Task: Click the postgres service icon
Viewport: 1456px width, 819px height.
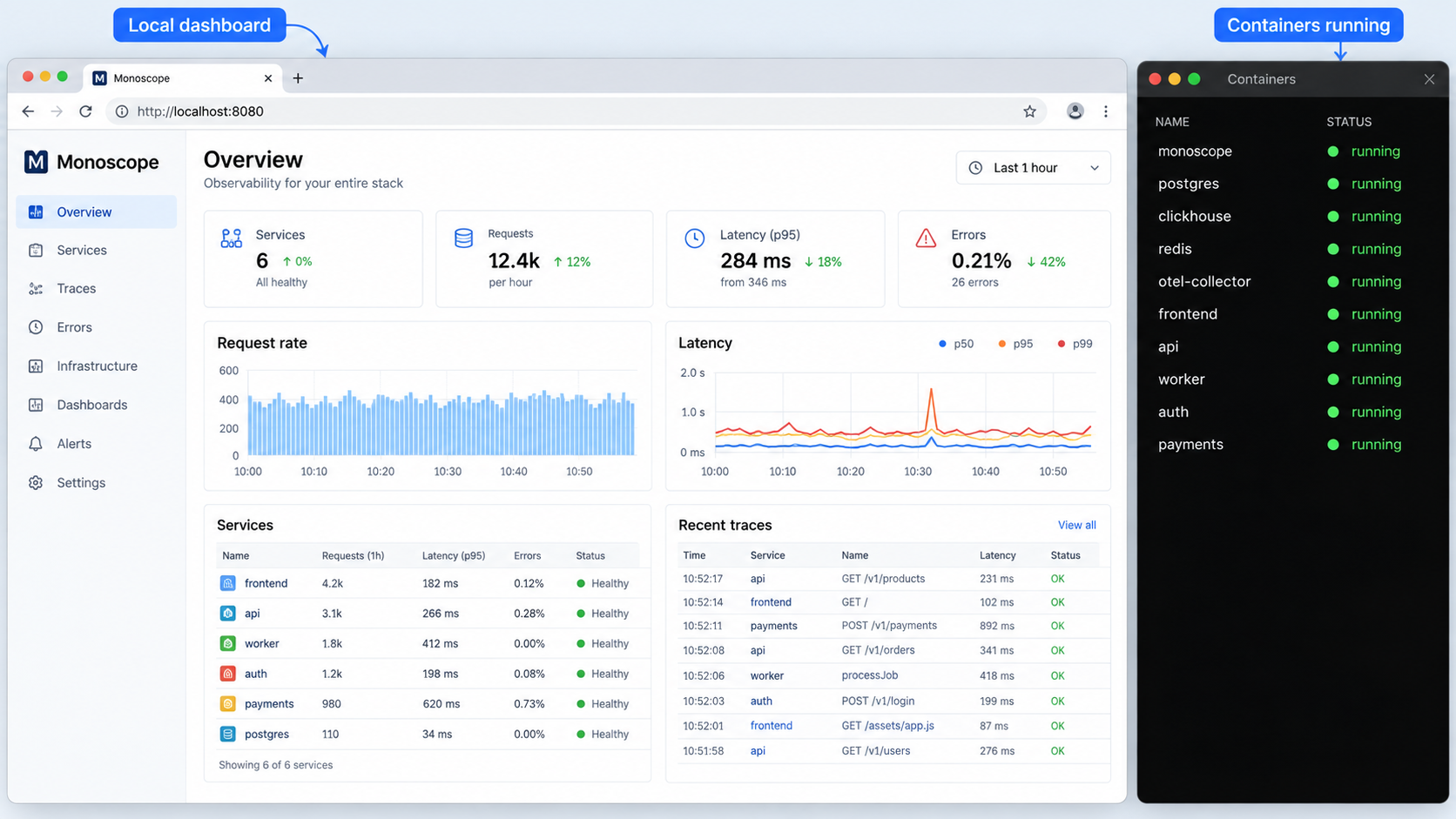Action: click(x=228, y=734)
